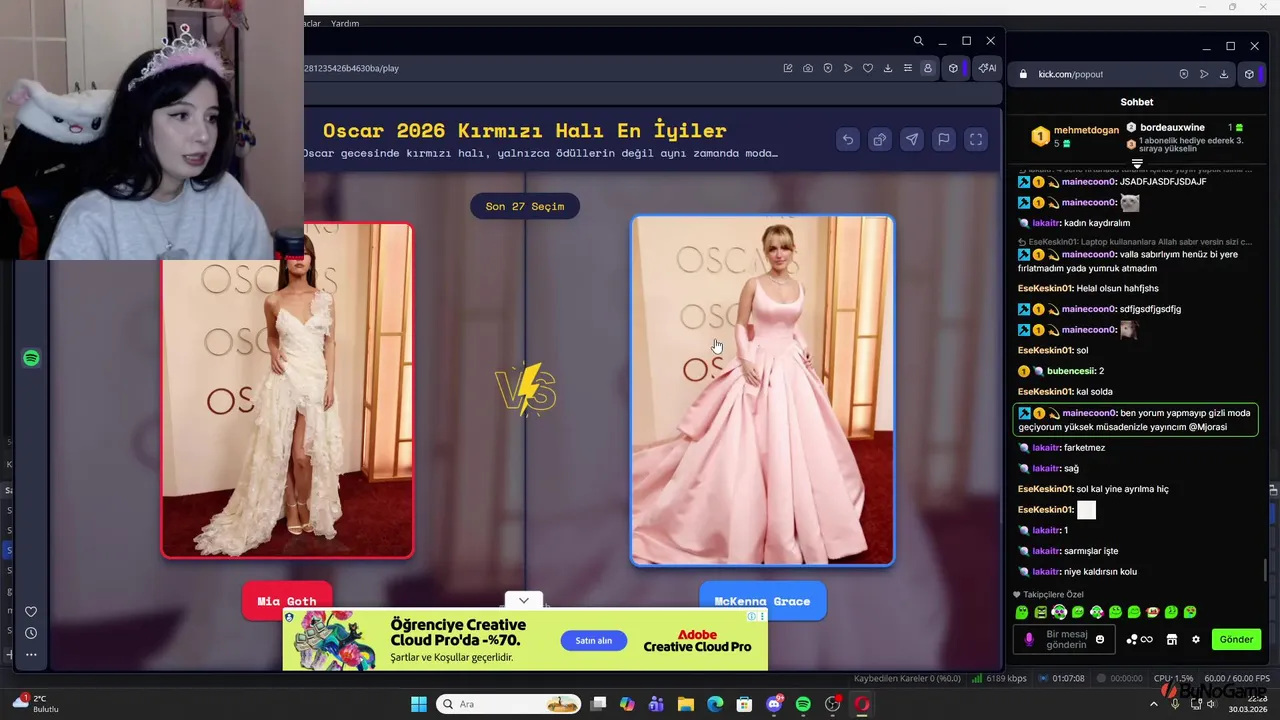
Task: Click the main Opera window URL field
Action: coord(540,68)
